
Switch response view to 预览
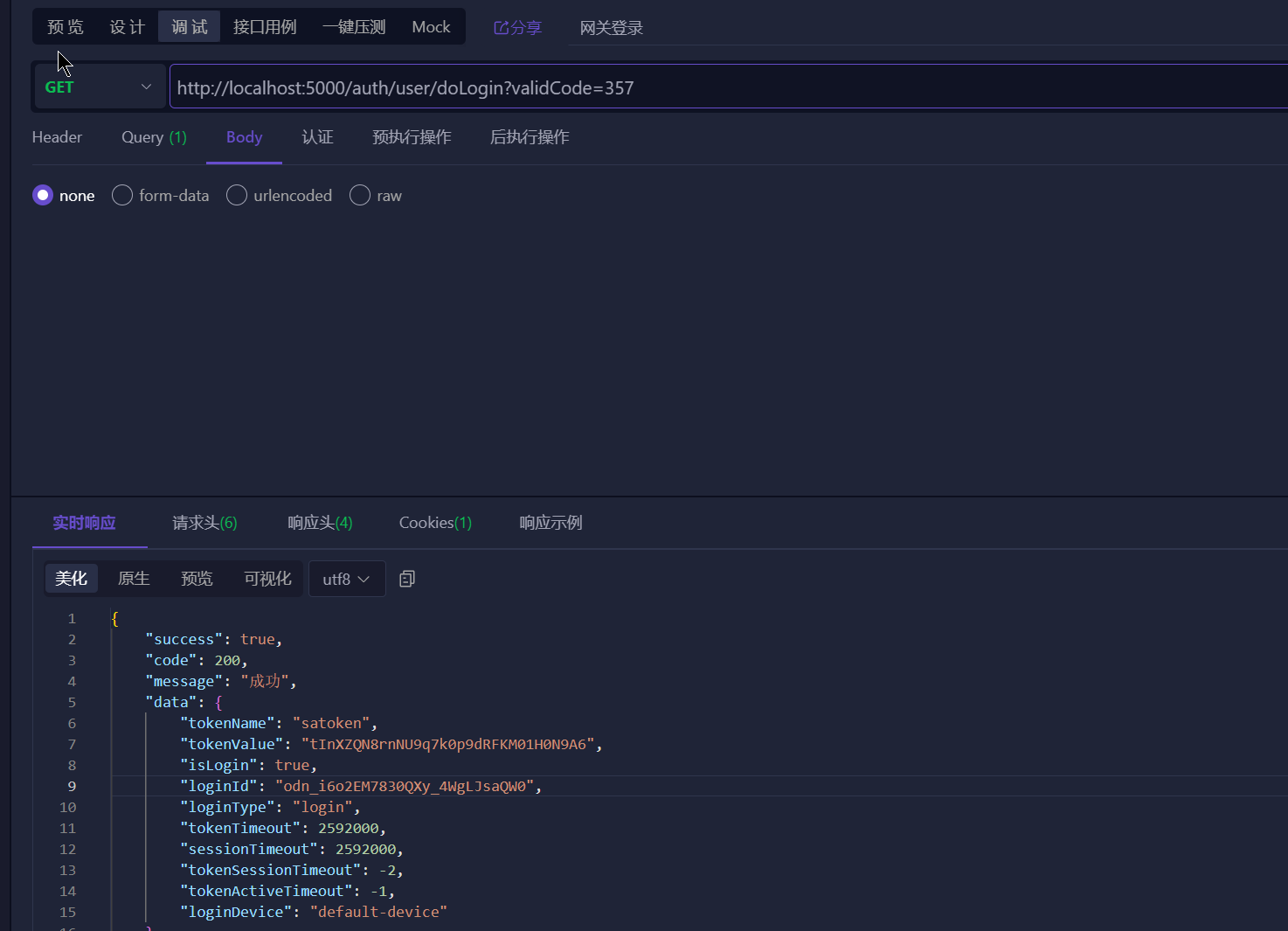click(x=197, y=579)
